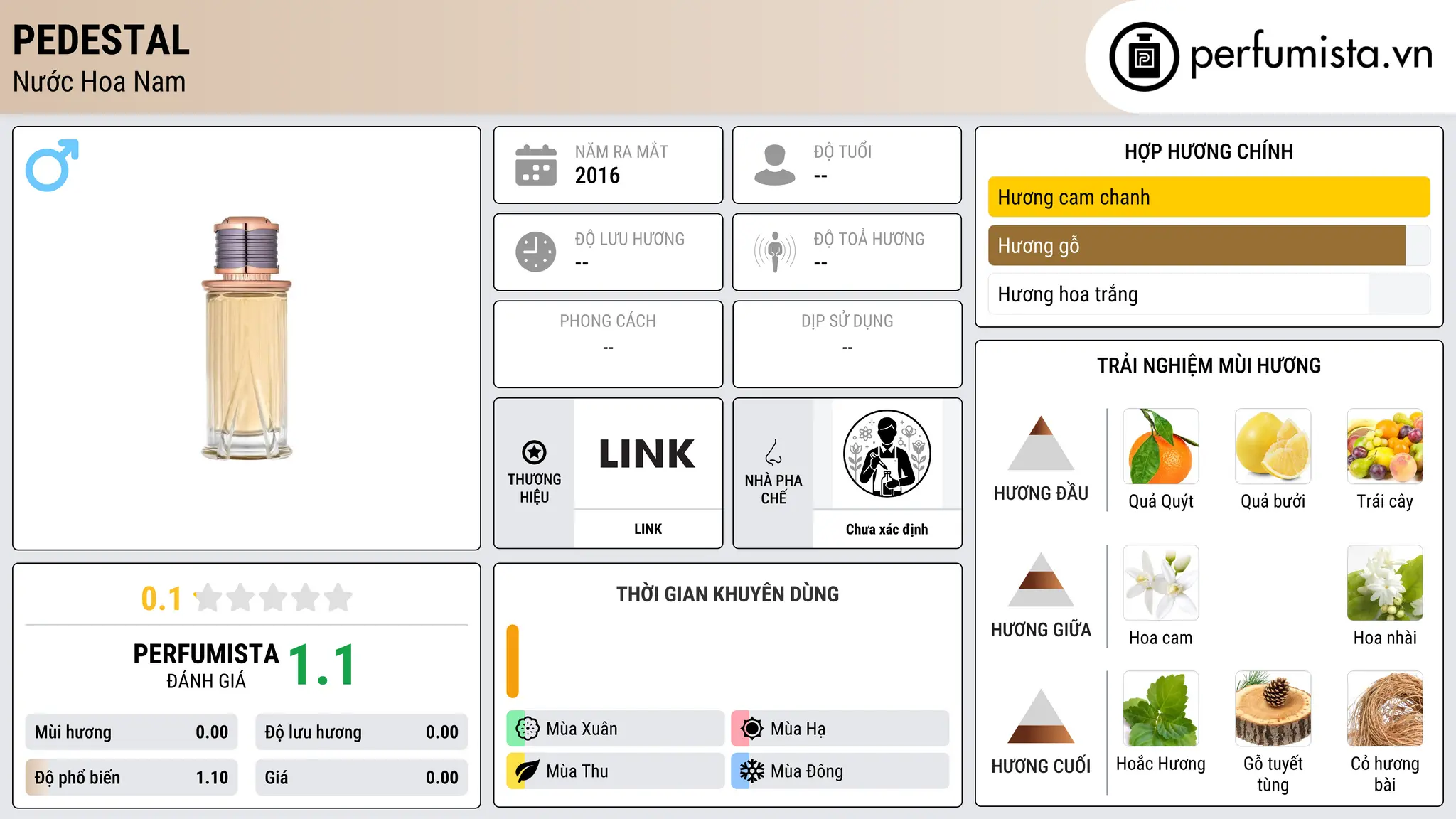Image resolution: width=1456 pixels, height=819 pixels.
Task: Click the Hương đầu pyramid icon
Action: coord(1041,443)
